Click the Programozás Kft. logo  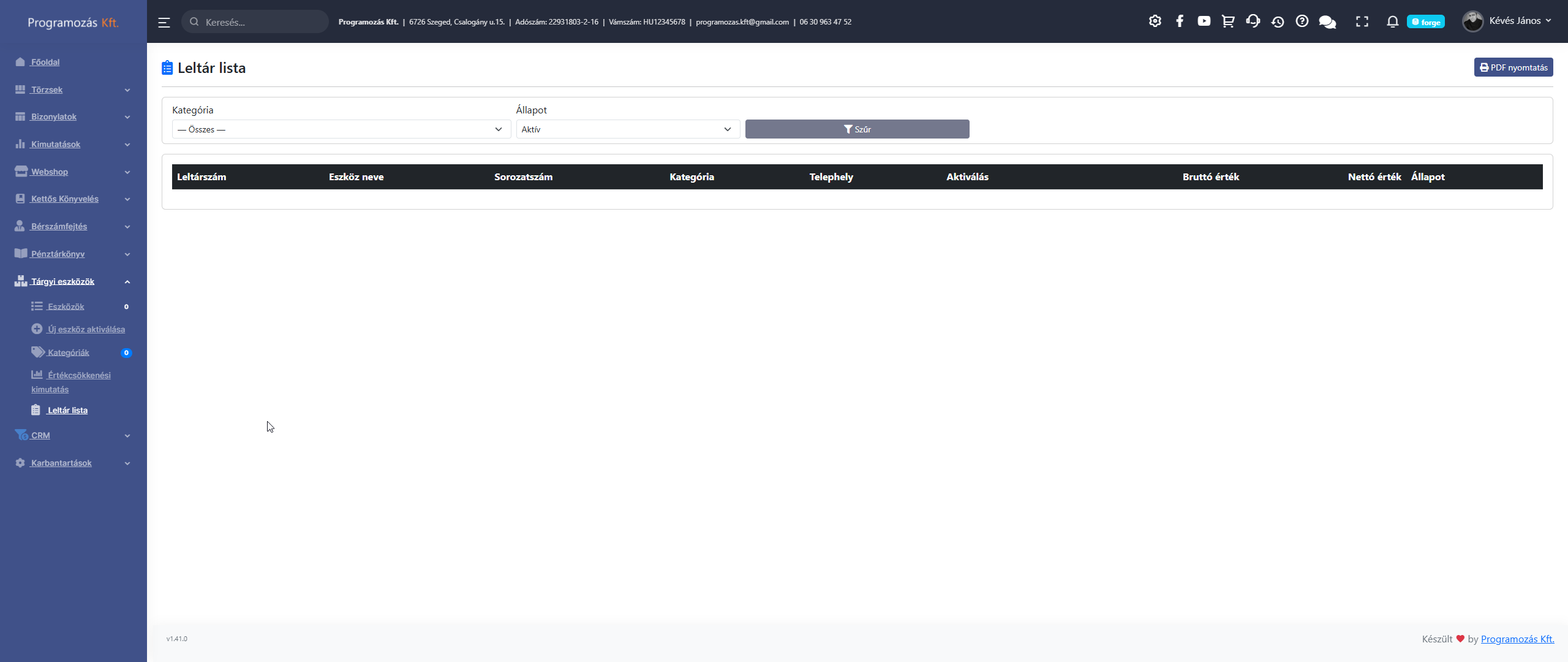(x=73, y=23)
